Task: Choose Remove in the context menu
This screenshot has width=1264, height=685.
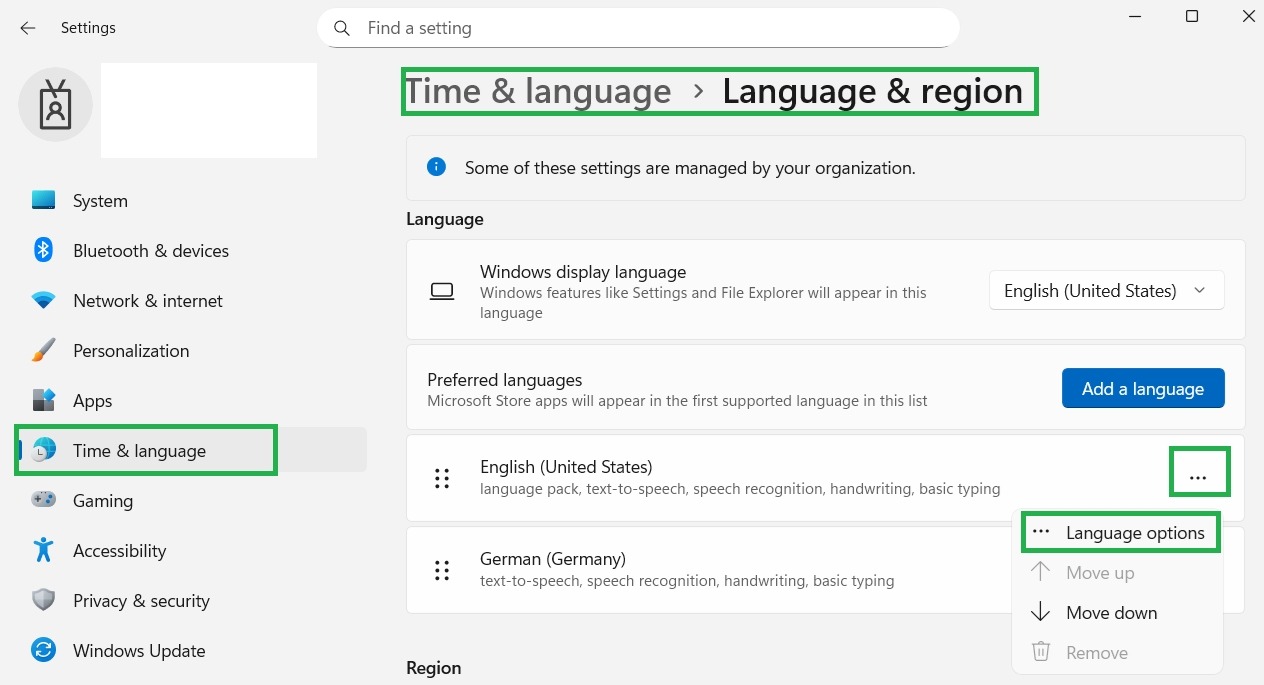Action: tap(1119, 653)
